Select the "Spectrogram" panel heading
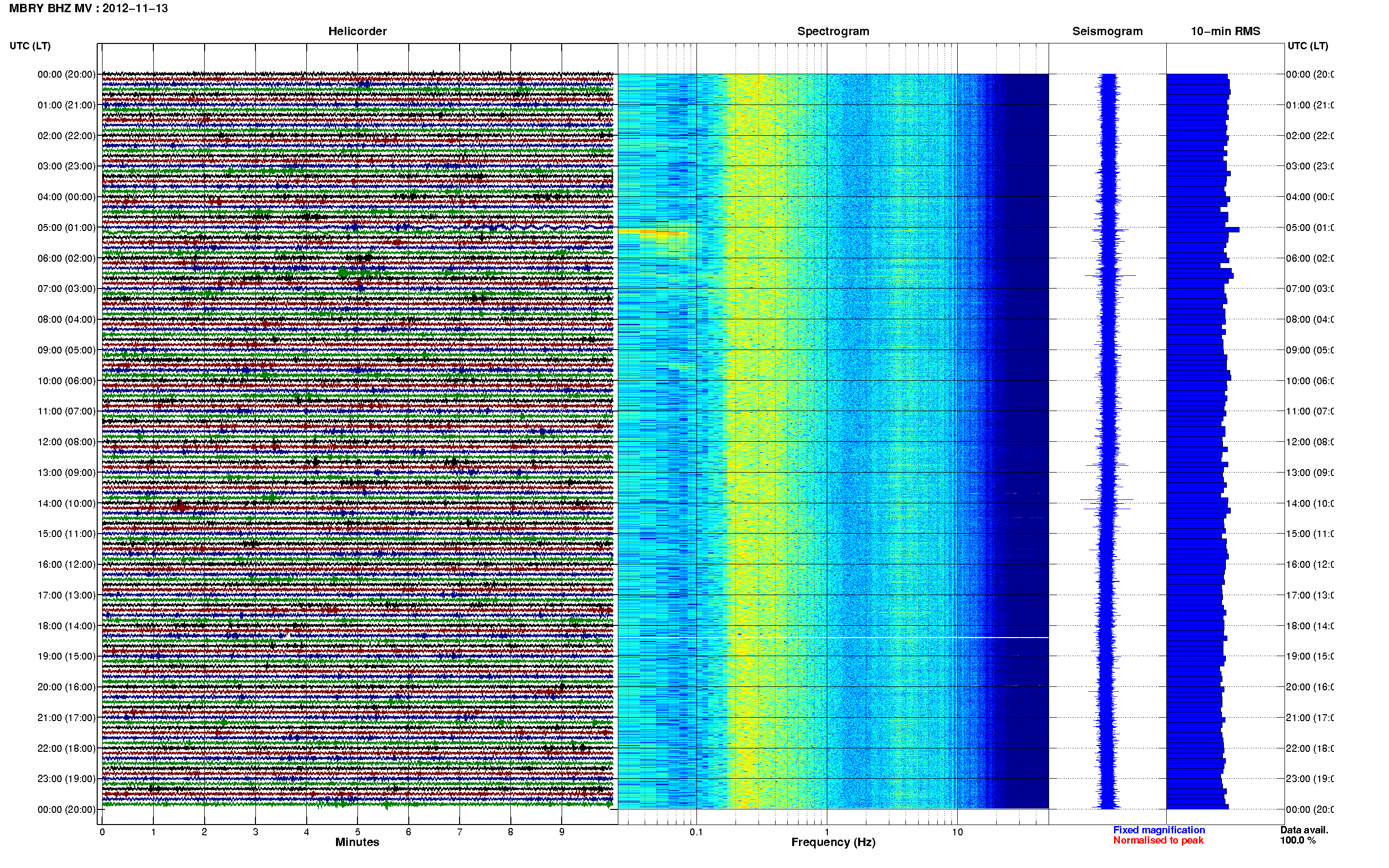The width and height of the screenshot is (1389, 868). click(833, 31)
